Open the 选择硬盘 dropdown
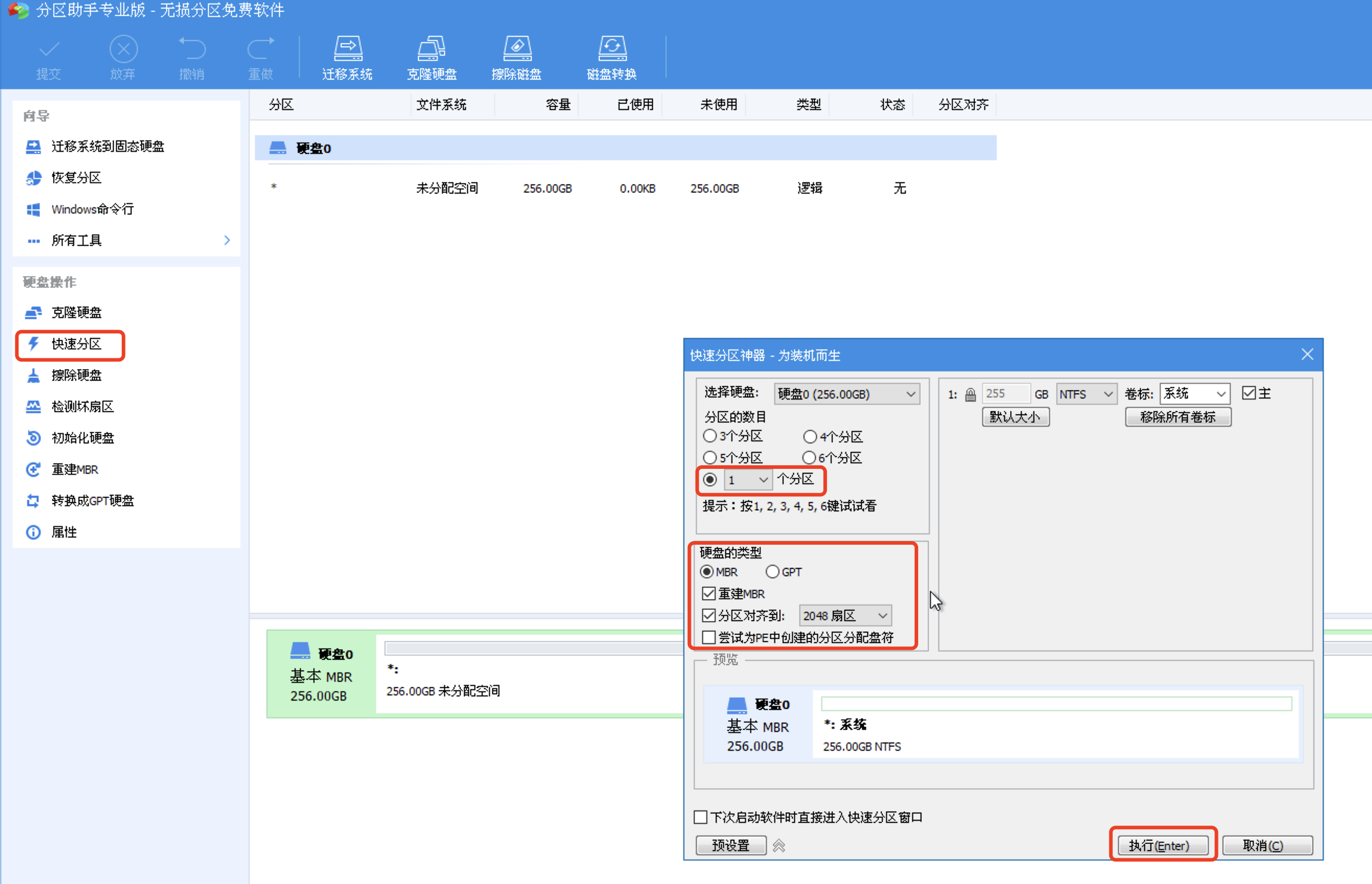Viewport: 1372px width, 884px height. (847, 394)
